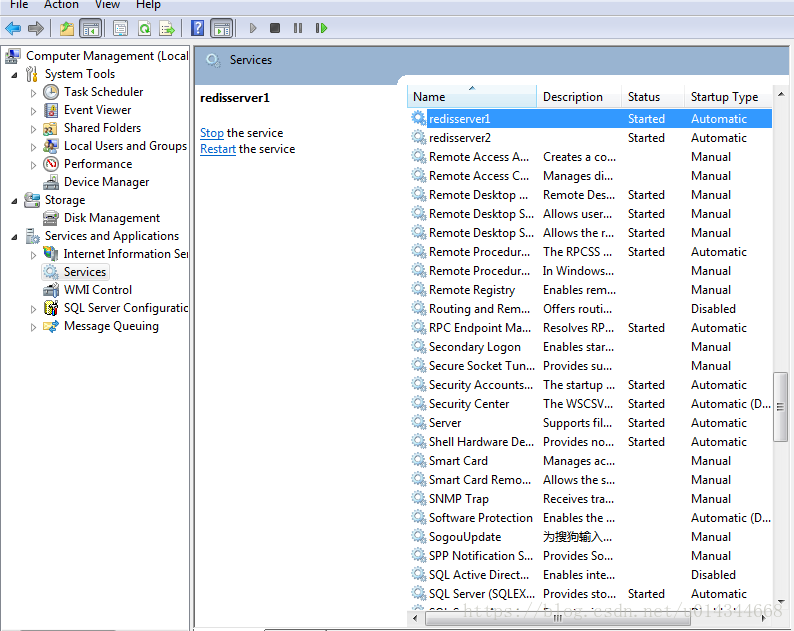Expand the Event Viewer node arrow
Viewport: 794px width, 631px height.
pyautogui.click(x=33, y=111)
